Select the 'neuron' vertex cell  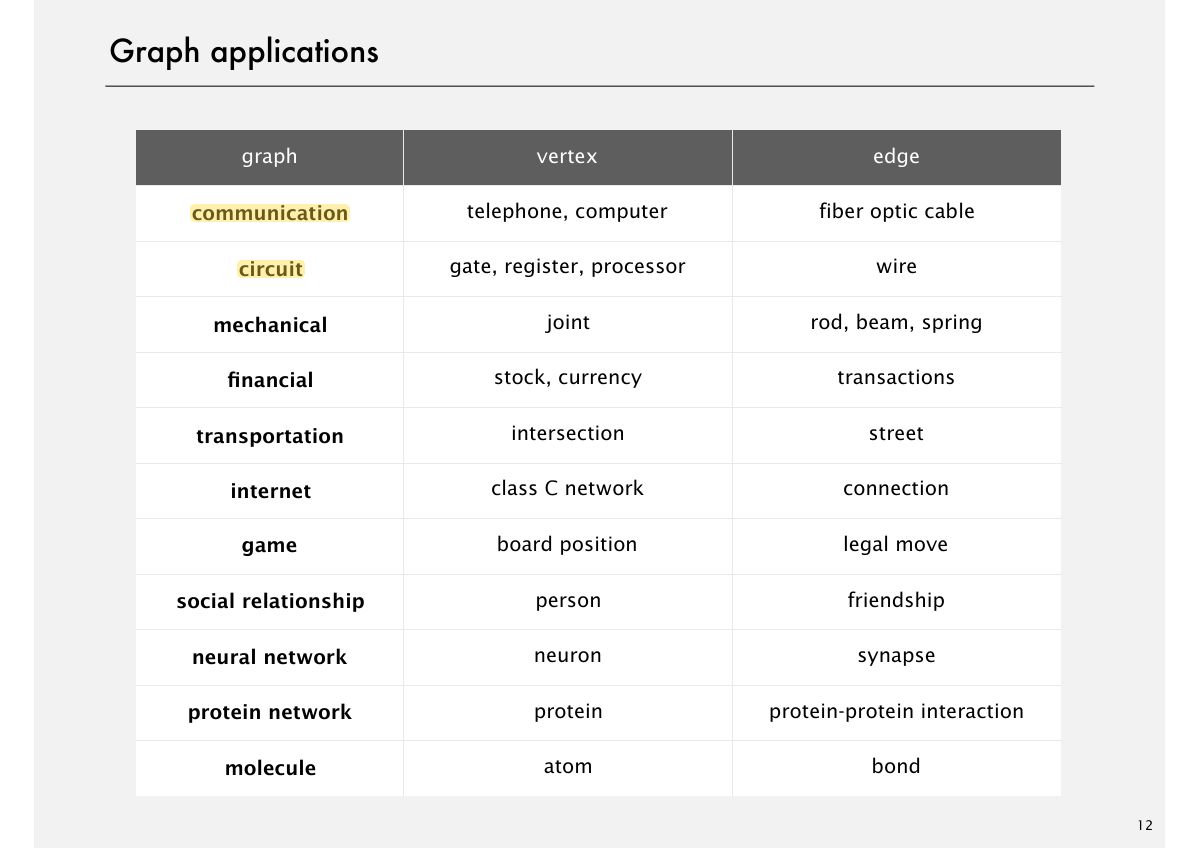[568, 656]
